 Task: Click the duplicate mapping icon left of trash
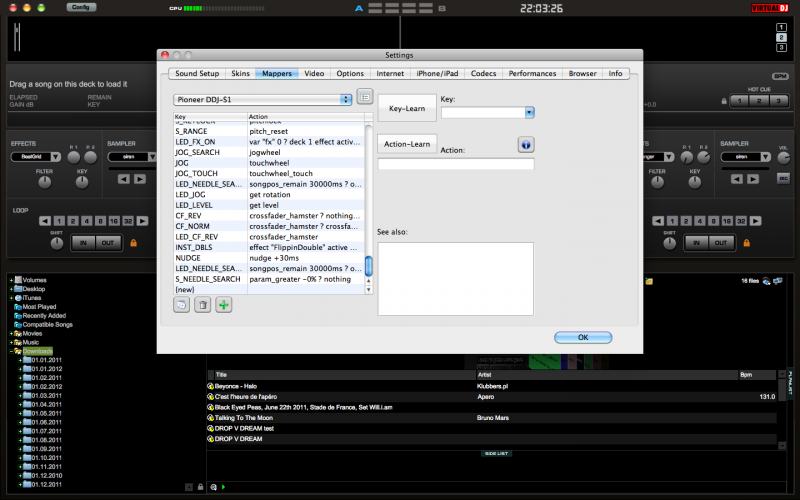coord(181,305)
